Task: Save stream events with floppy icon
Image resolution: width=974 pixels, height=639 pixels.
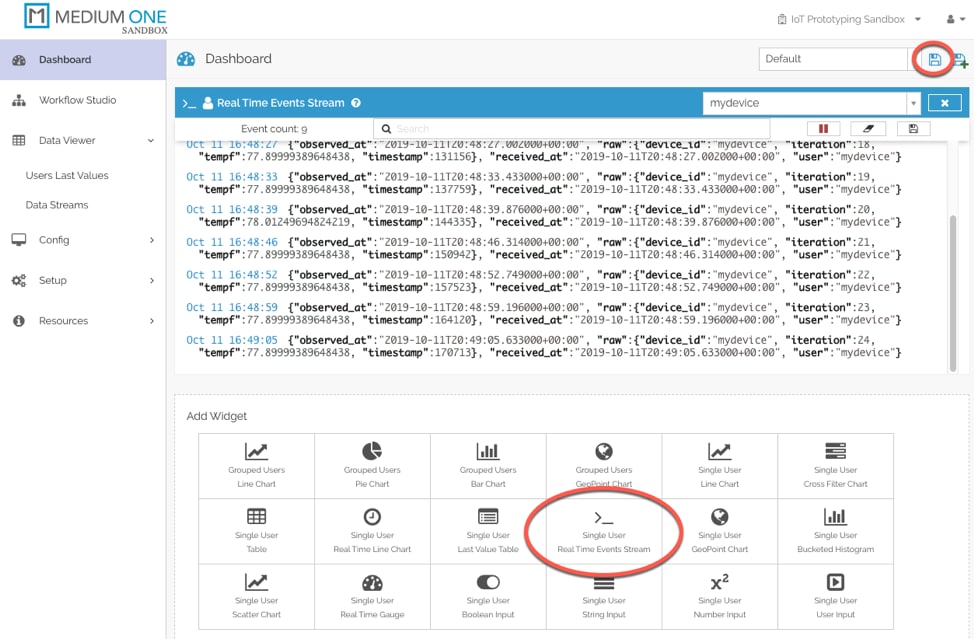Action: pyautogui.click(x=913, y=129)
